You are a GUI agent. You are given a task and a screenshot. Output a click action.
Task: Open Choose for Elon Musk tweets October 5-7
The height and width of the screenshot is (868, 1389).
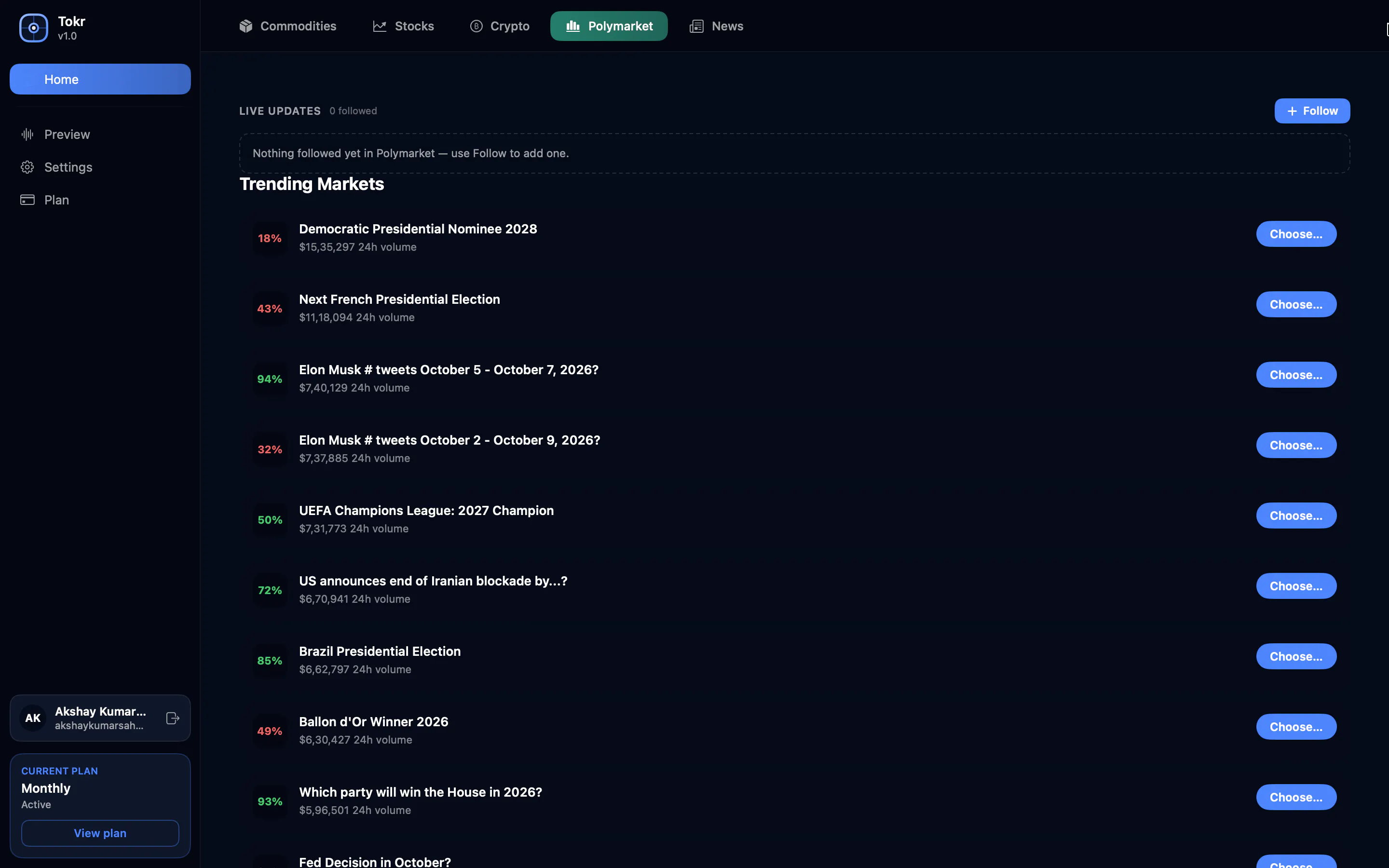click(x=1296, y=375)
